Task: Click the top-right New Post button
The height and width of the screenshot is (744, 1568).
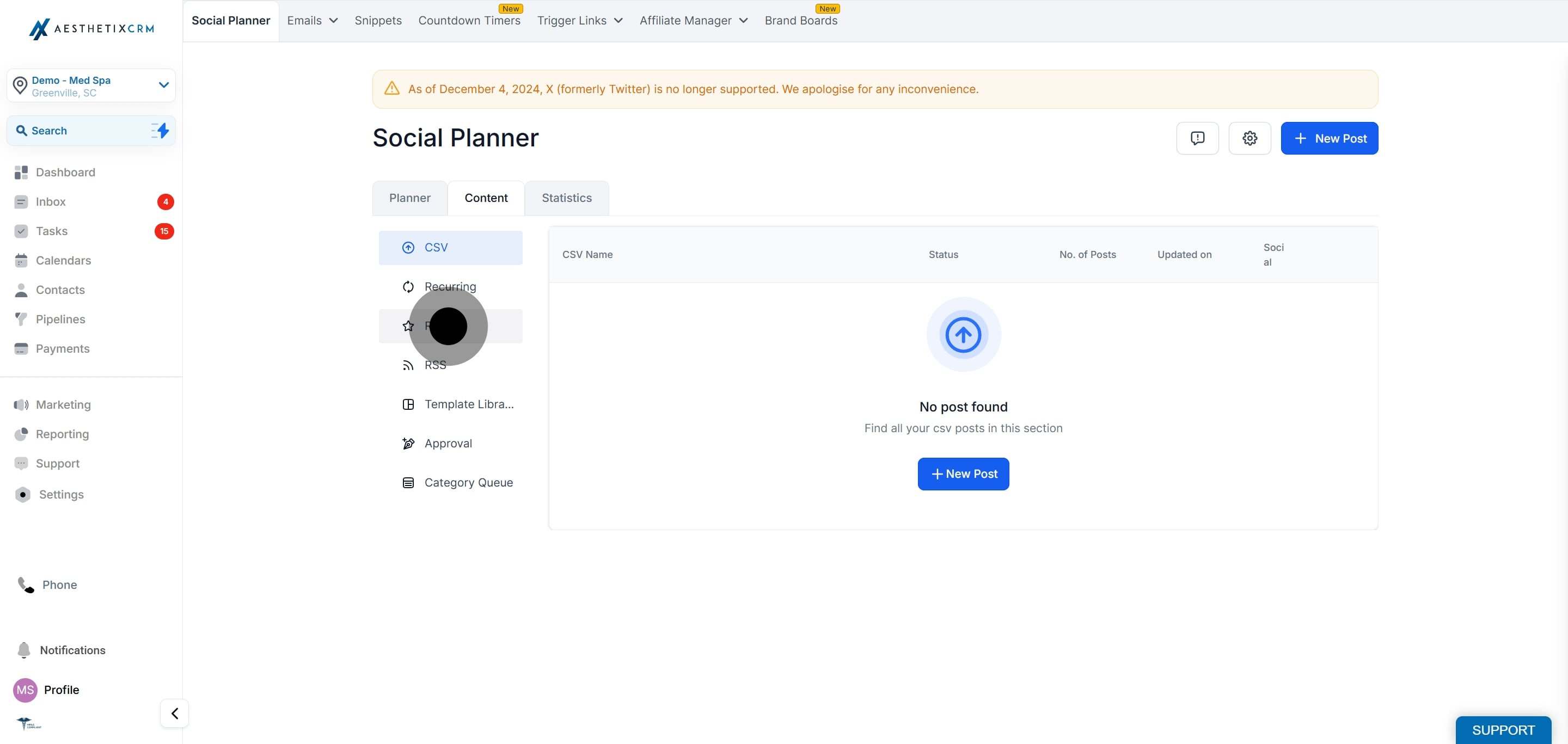Action: tap(1329, 138)
